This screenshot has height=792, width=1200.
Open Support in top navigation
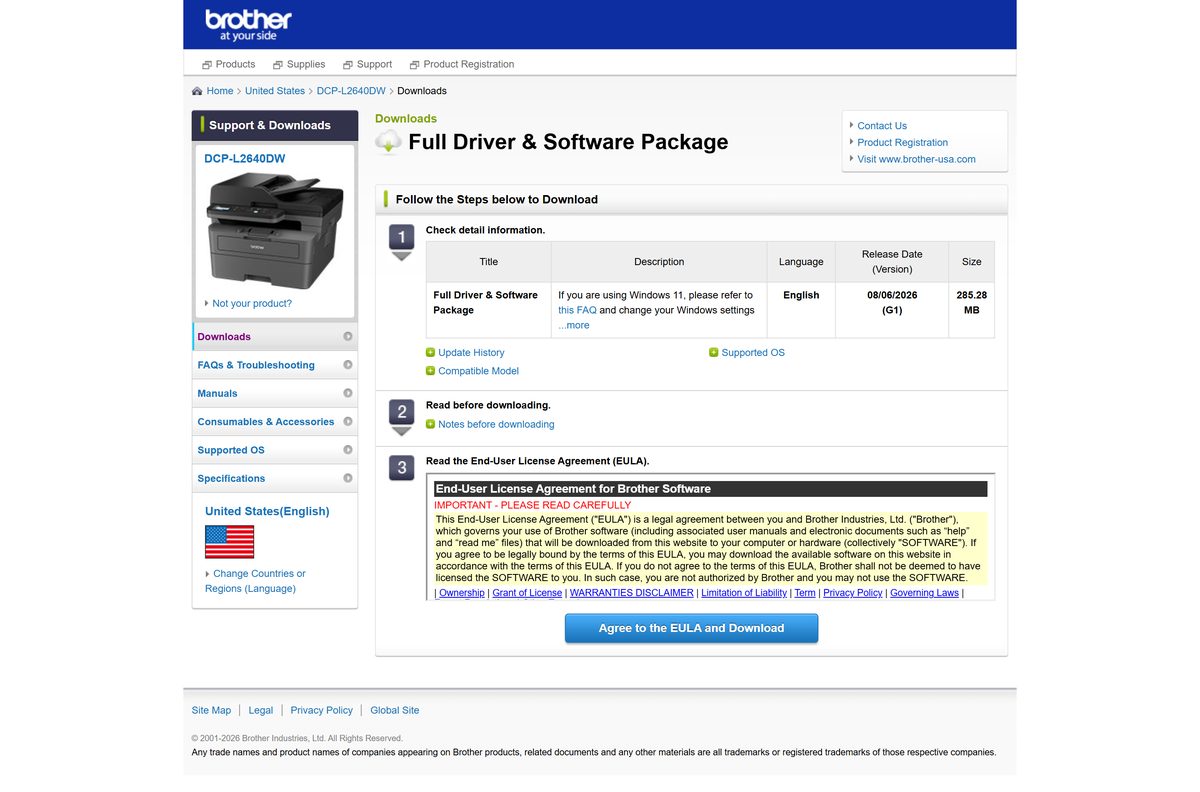point(374,64)
